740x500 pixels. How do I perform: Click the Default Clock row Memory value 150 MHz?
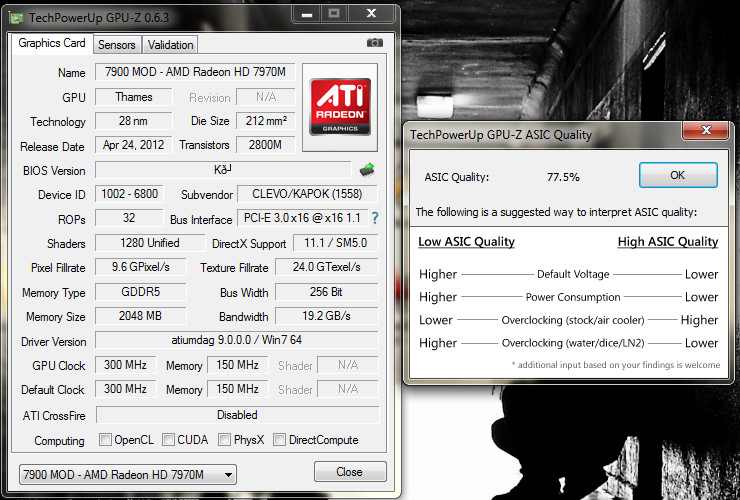click(x=238, y=389)
